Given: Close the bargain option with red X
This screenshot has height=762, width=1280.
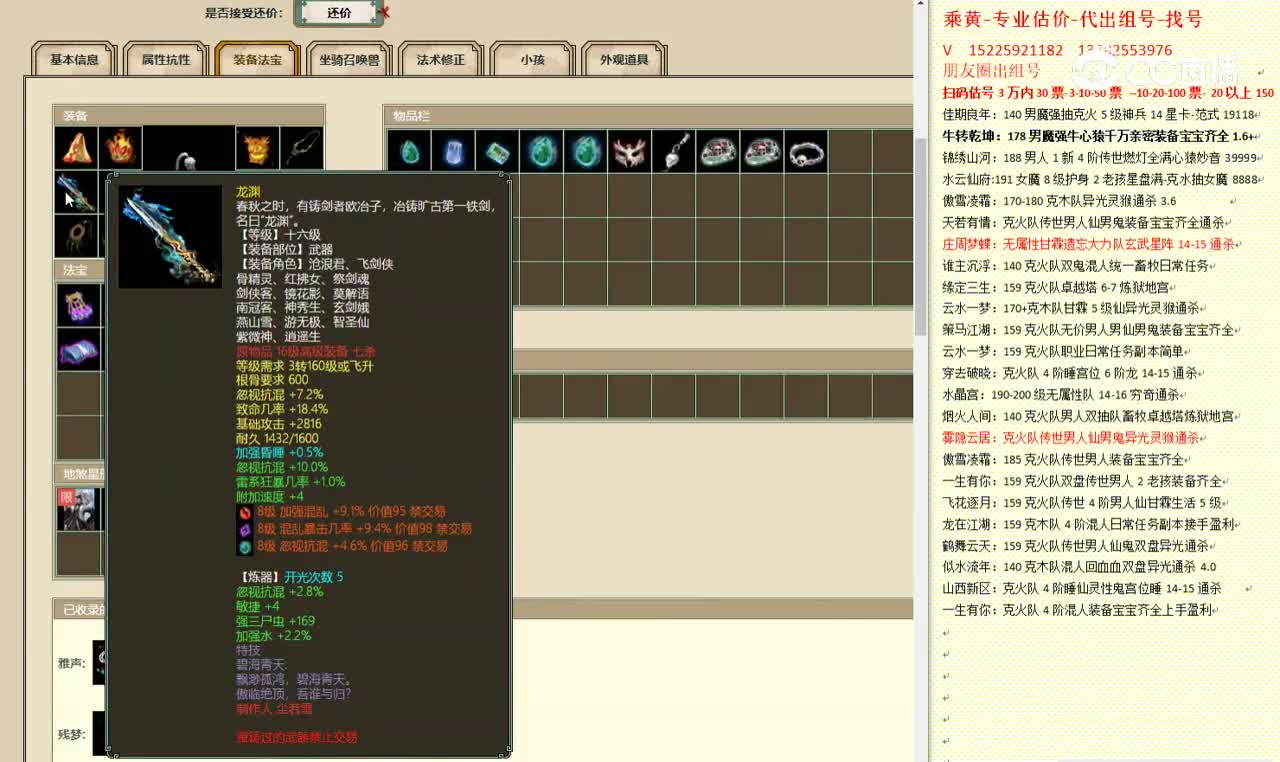Looking at the screenshot, I should 385,13.
